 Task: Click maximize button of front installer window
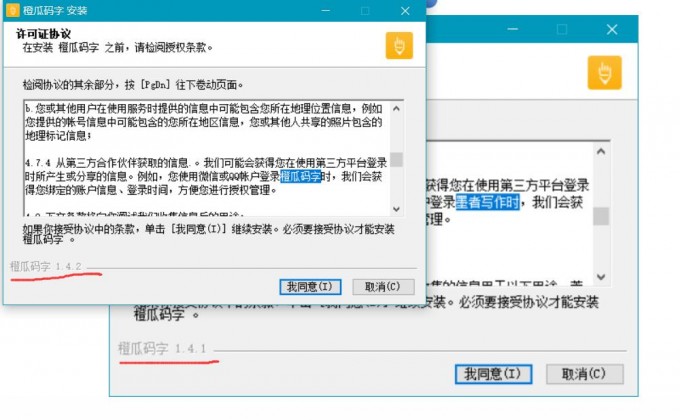point(364,10)
